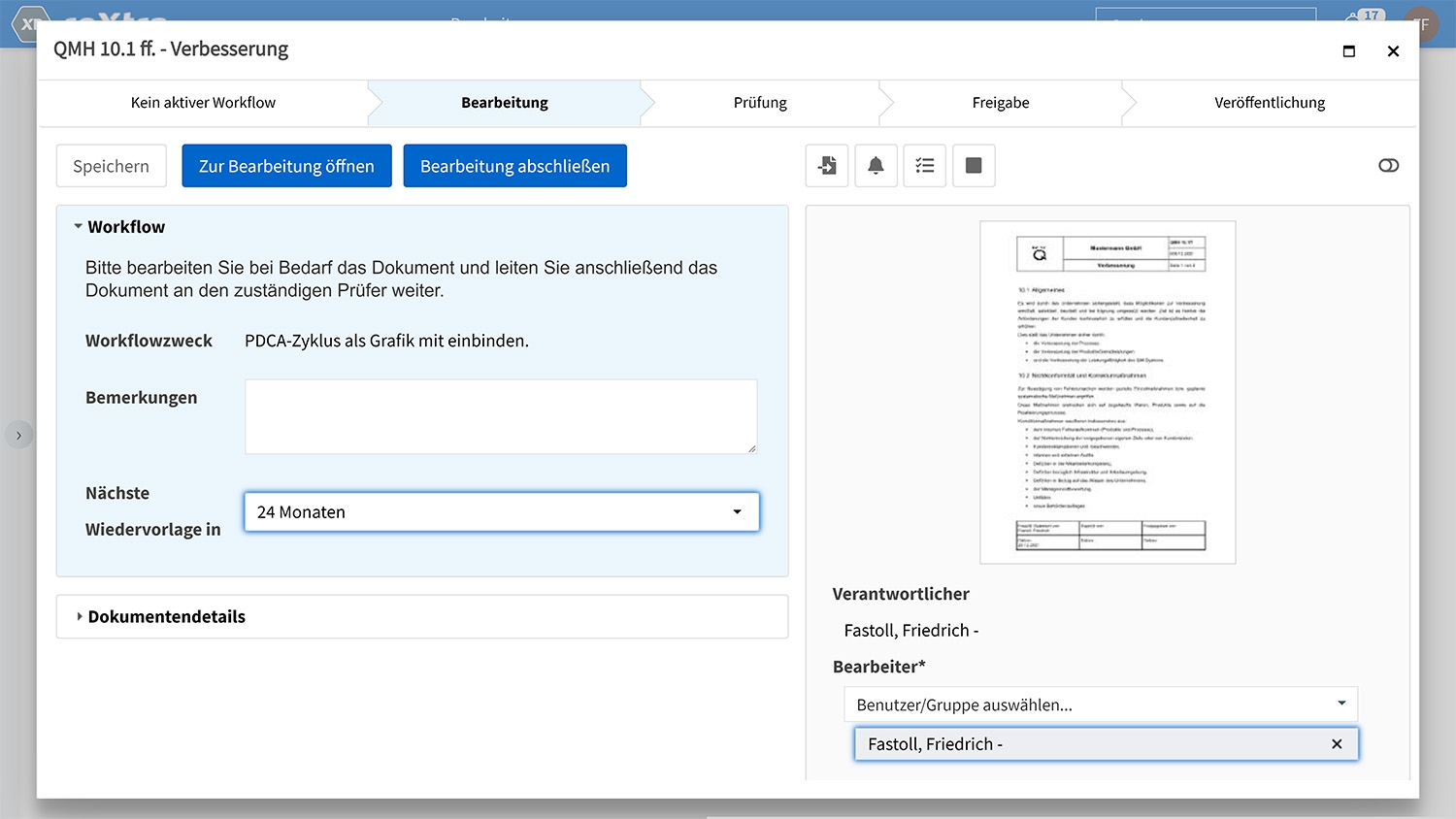Open the checklist icon button
The height and width of the screenshot is (819, 1456).
pos(925,166)
